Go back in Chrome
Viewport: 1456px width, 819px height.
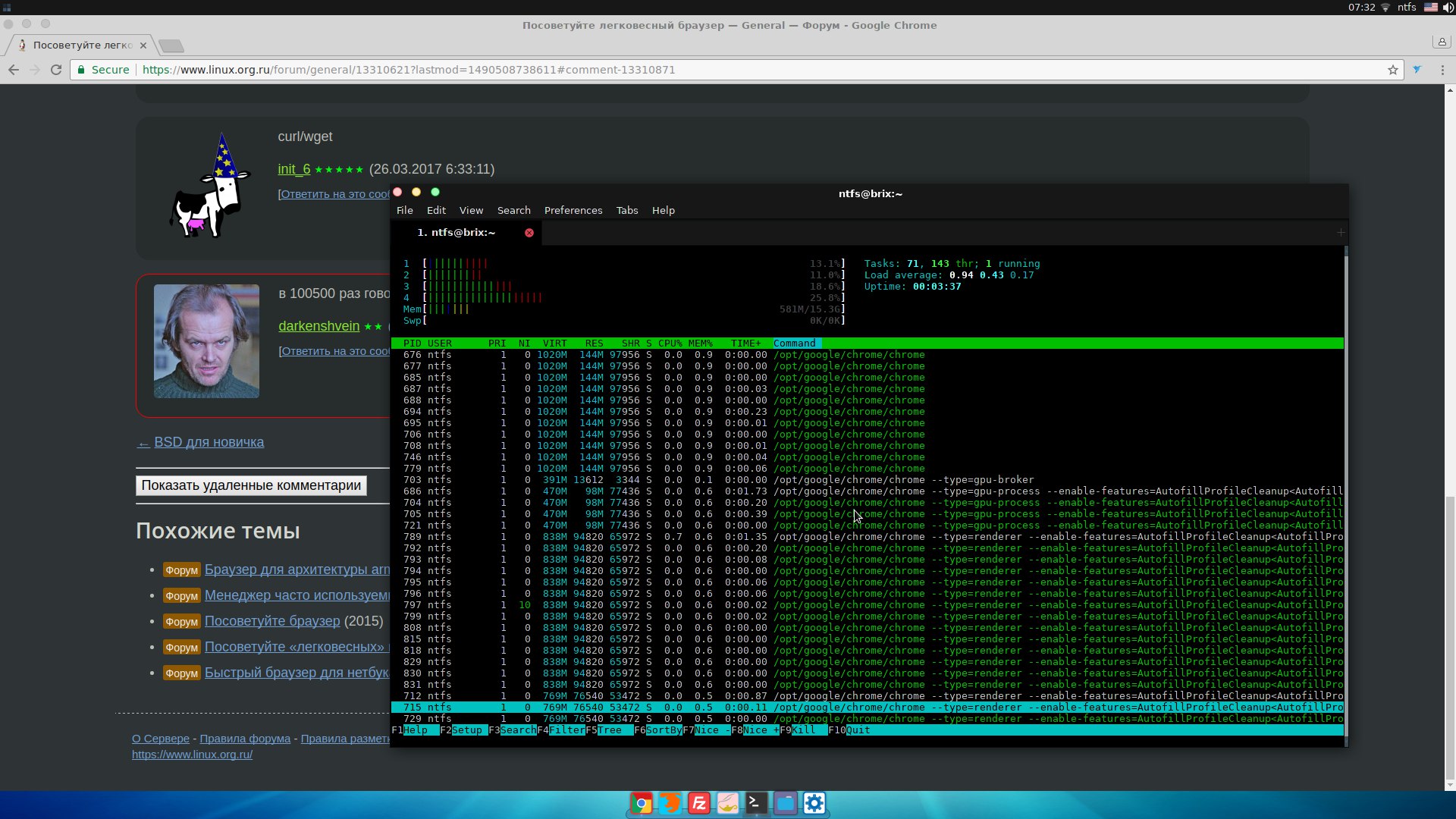click(14, 70)
